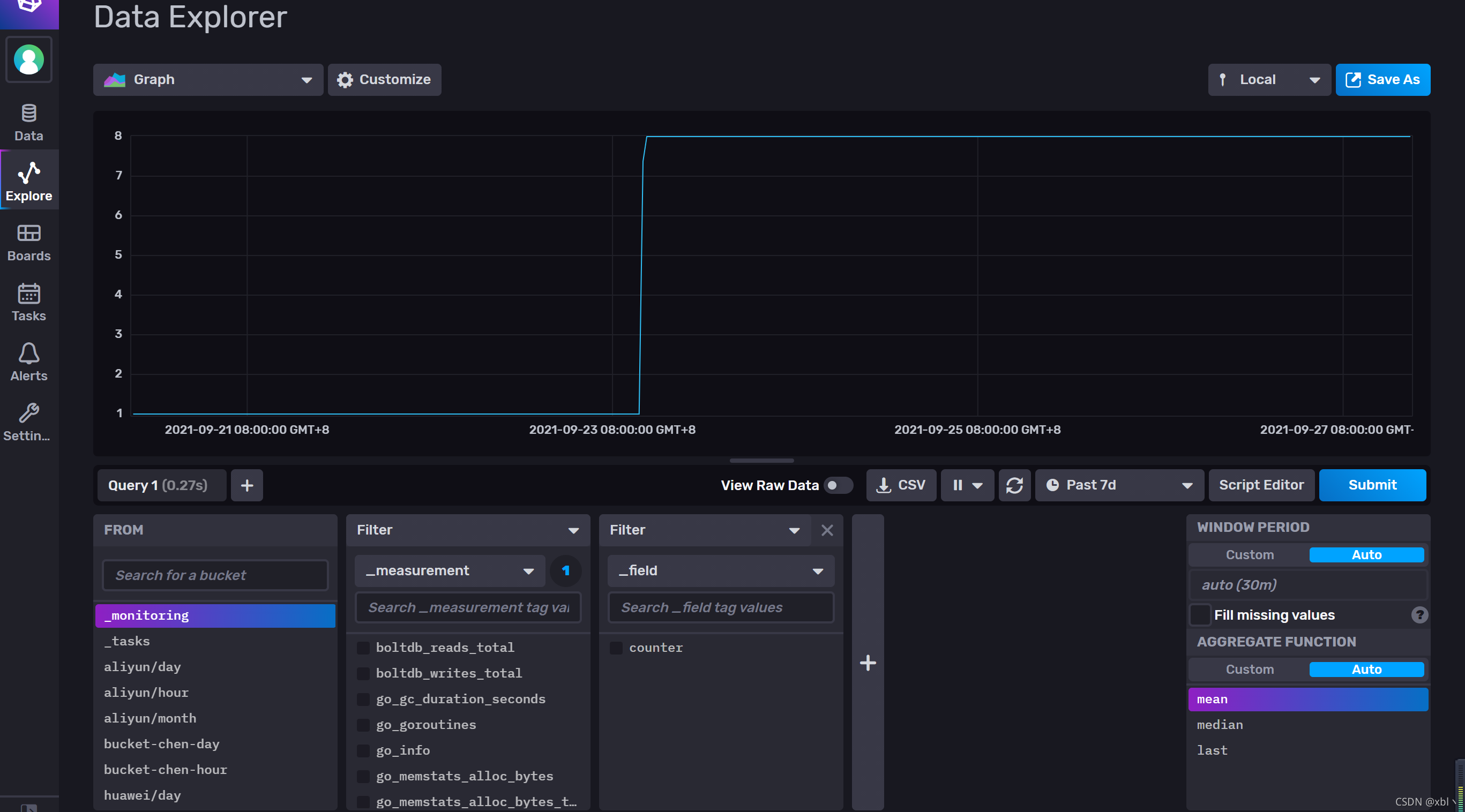Open the Script Editor
The image size is (1465, 812).
[1261, 485]
